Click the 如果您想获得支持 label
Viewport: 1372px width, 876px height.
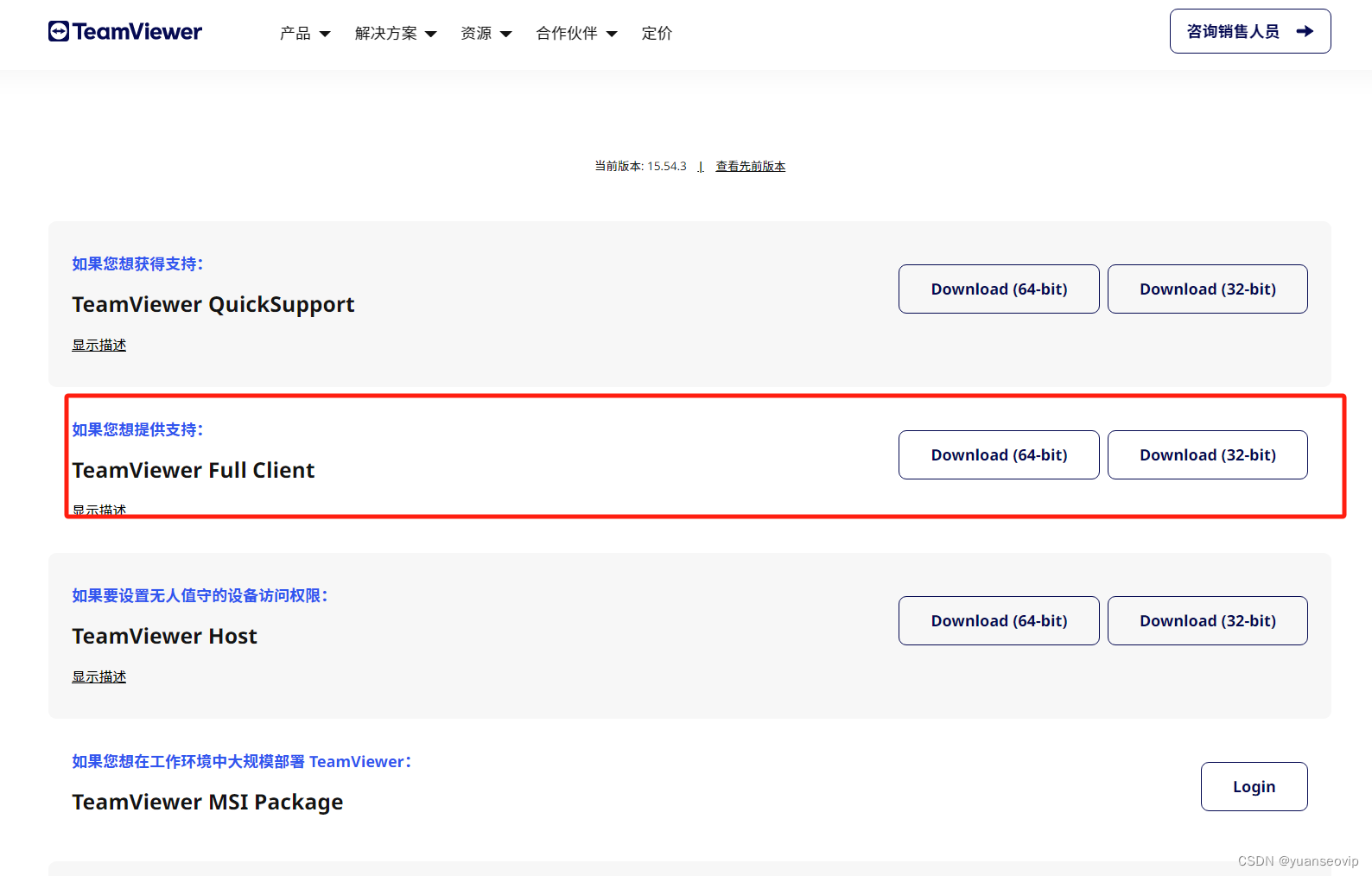point(137,264)
